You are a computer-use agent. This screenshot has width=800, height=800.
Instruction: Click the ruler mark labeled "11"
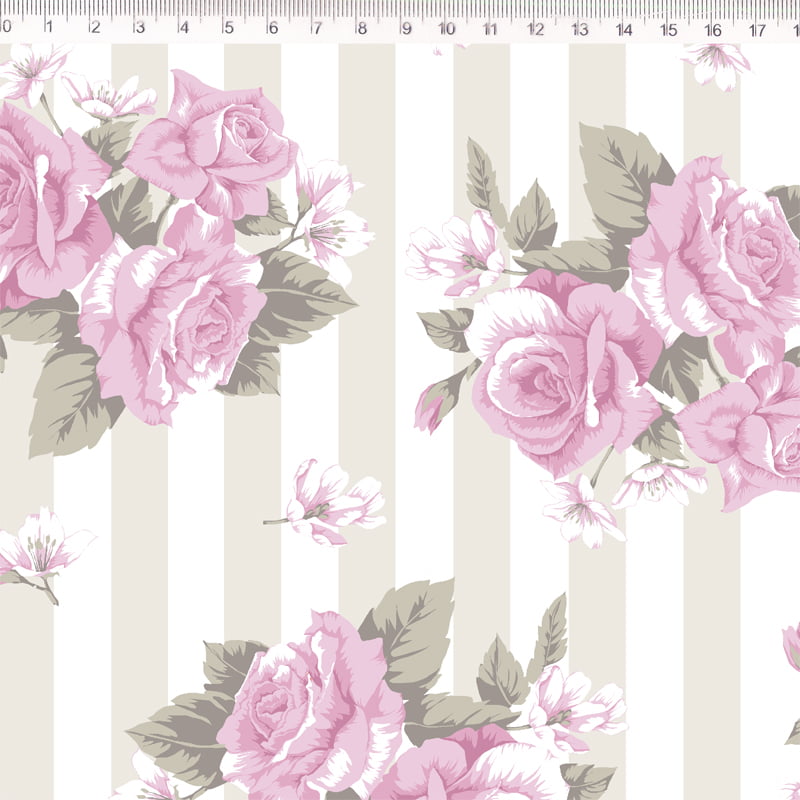pos(490,29)
